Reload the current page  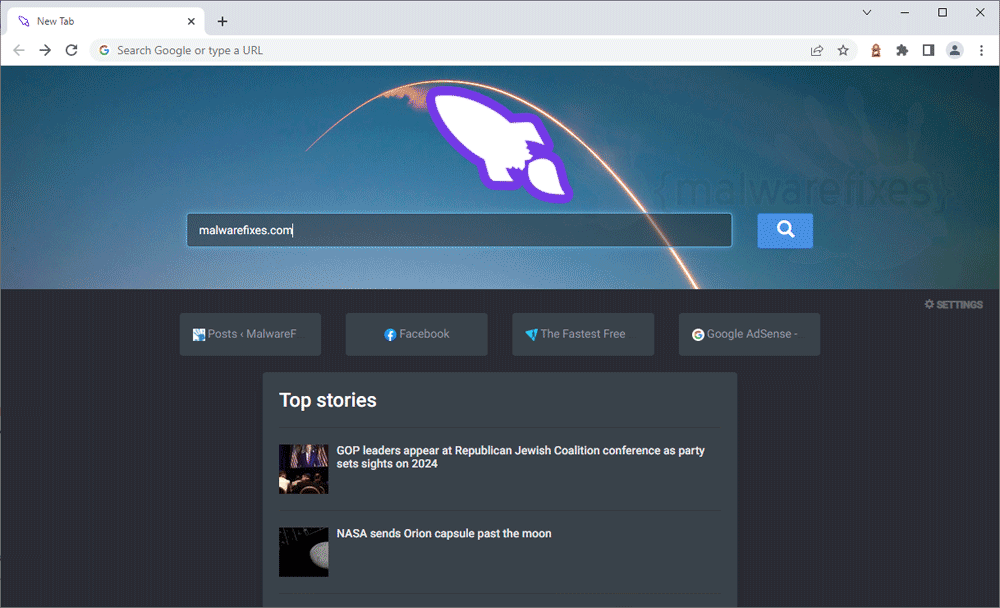tap(71, 50)
